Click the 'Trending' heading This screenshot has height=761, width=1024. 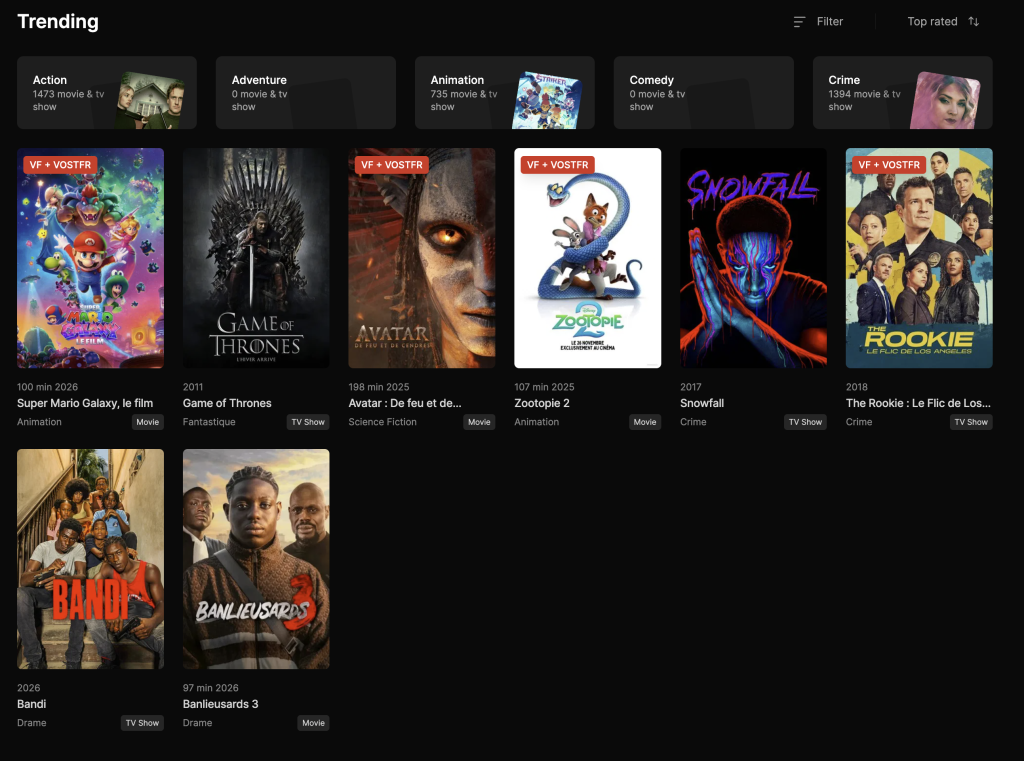(x=58, y=22)
